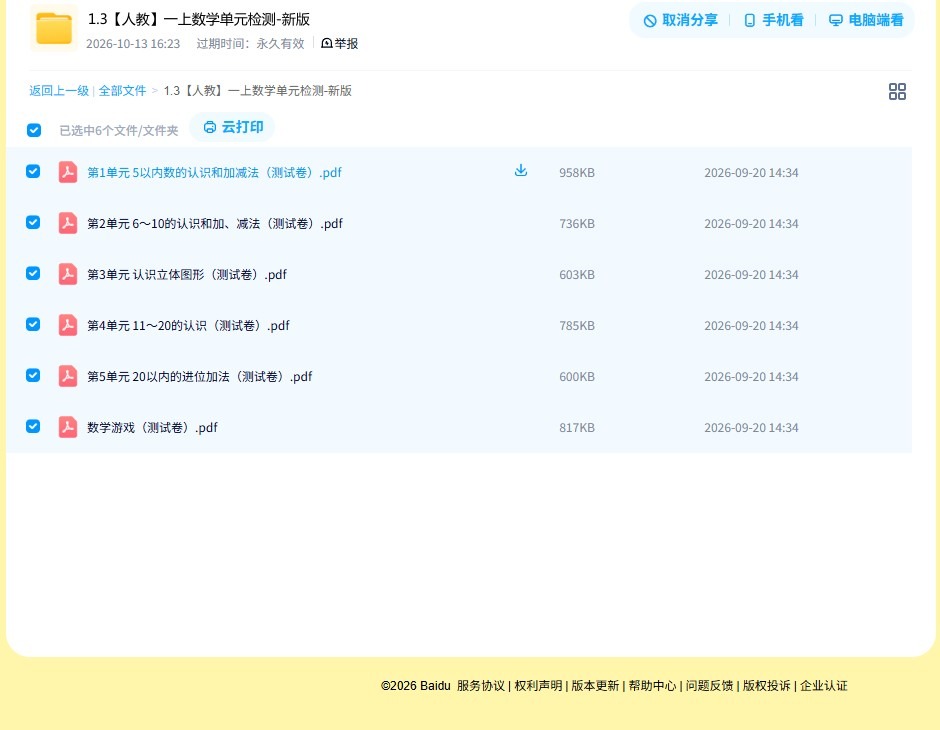Click PDF icon of 第3单元 认识立体图形
The image size is (940, 730).
[x=68, y=274]
